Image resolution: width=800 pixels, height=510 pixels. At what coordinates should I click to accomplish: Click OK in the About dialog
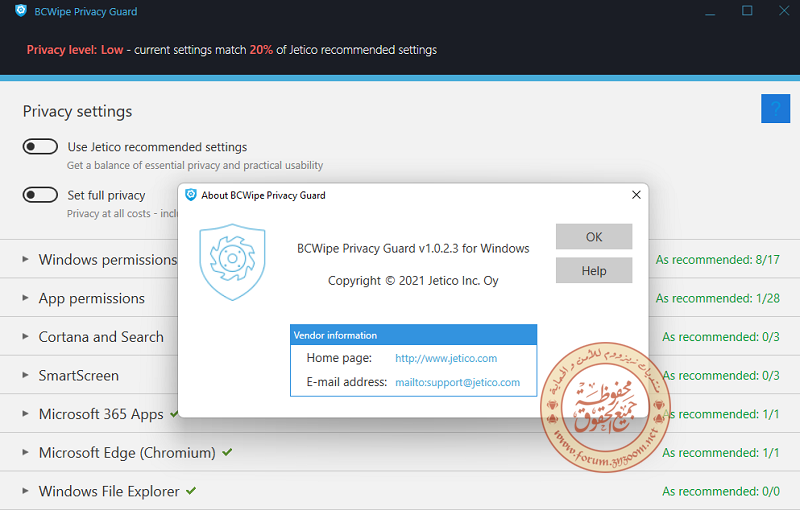click(x=594, y=237)
